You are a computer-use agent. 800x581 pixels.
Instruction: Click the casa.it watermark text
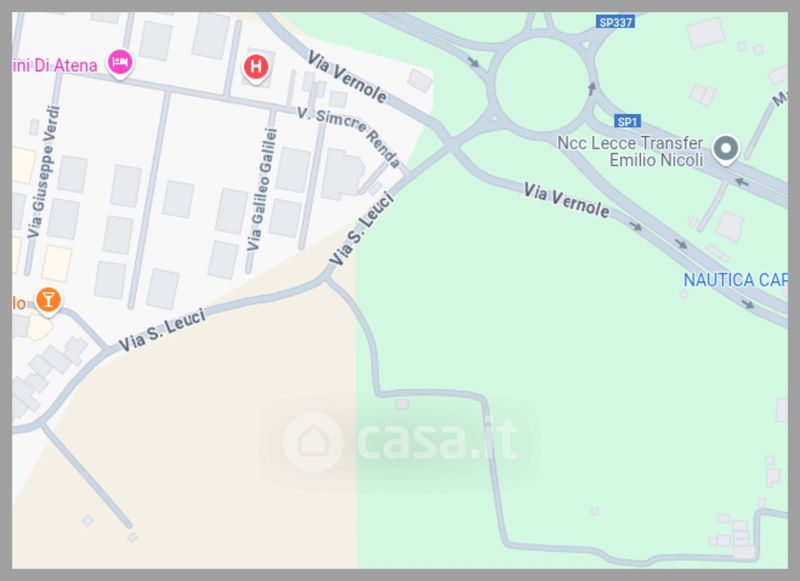pos(438,440)
